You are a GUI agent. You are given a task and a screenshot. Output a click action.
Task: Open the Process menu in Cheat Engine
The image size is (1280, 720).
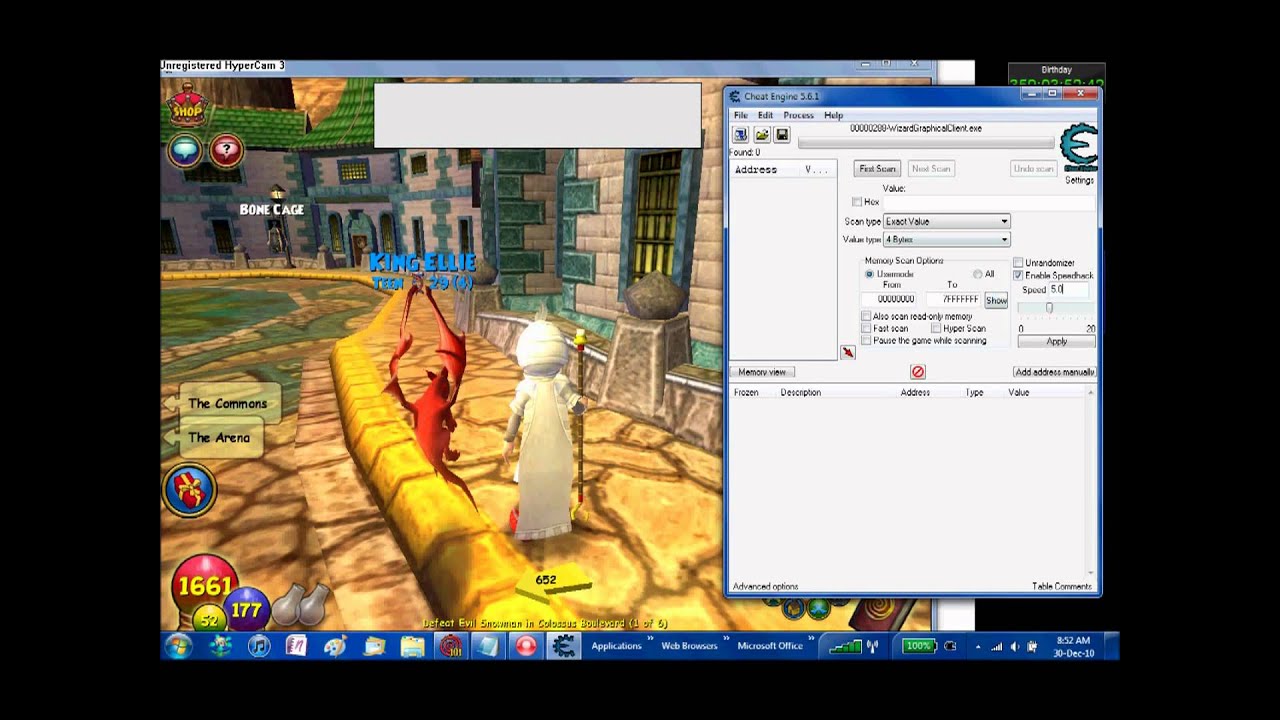[798, 115]
